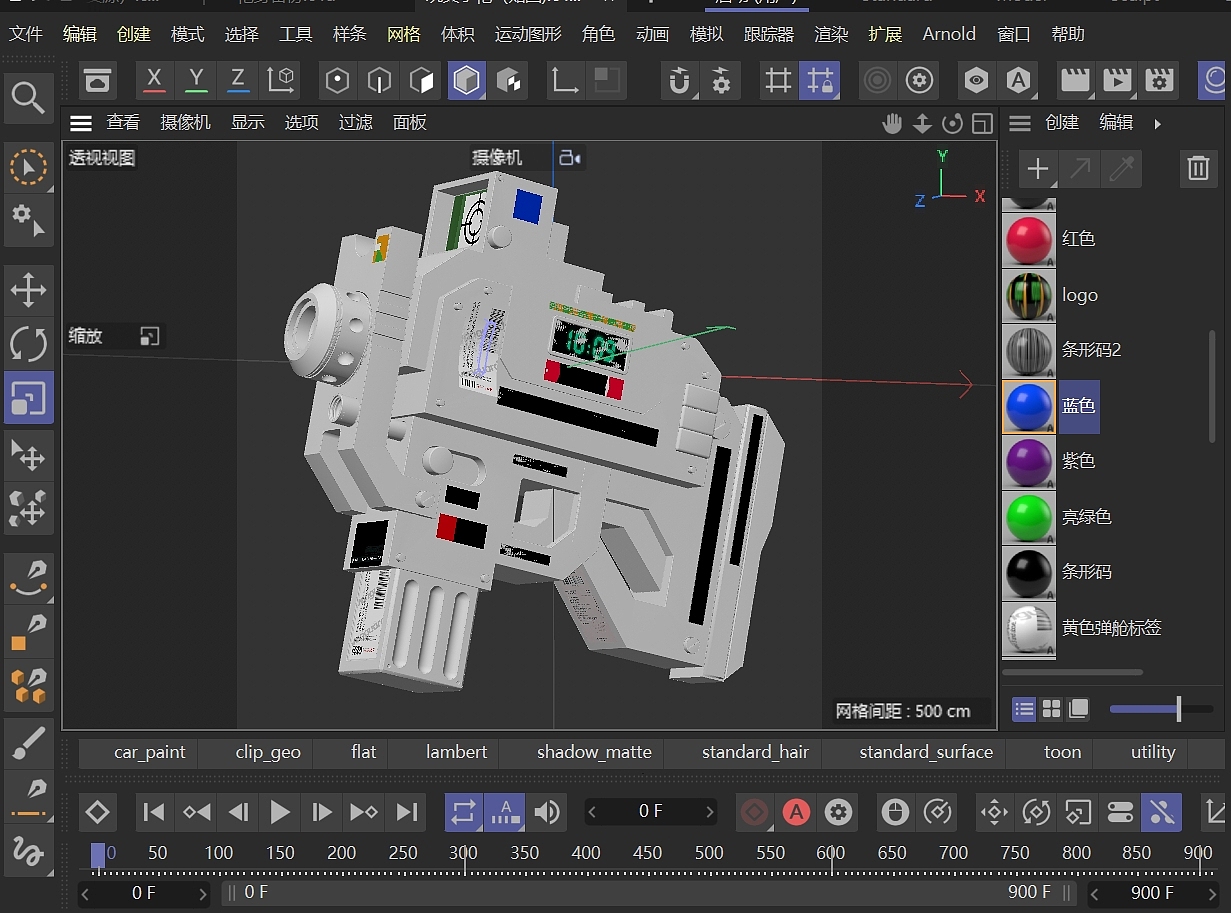Click the render view clapperboard icon
The image size is (1231, 913).
pos(1074,81)
